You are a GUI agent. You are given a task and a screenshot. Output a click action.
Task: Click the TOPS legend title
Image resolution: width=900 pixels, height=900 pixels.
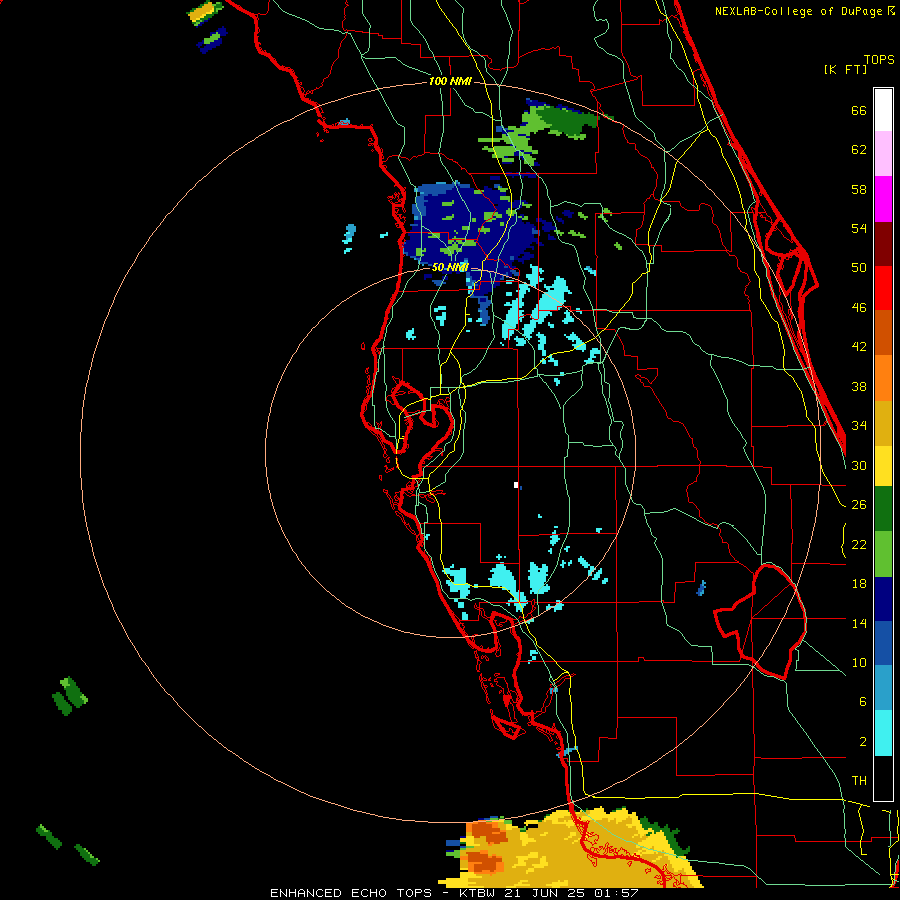[879, 59]
